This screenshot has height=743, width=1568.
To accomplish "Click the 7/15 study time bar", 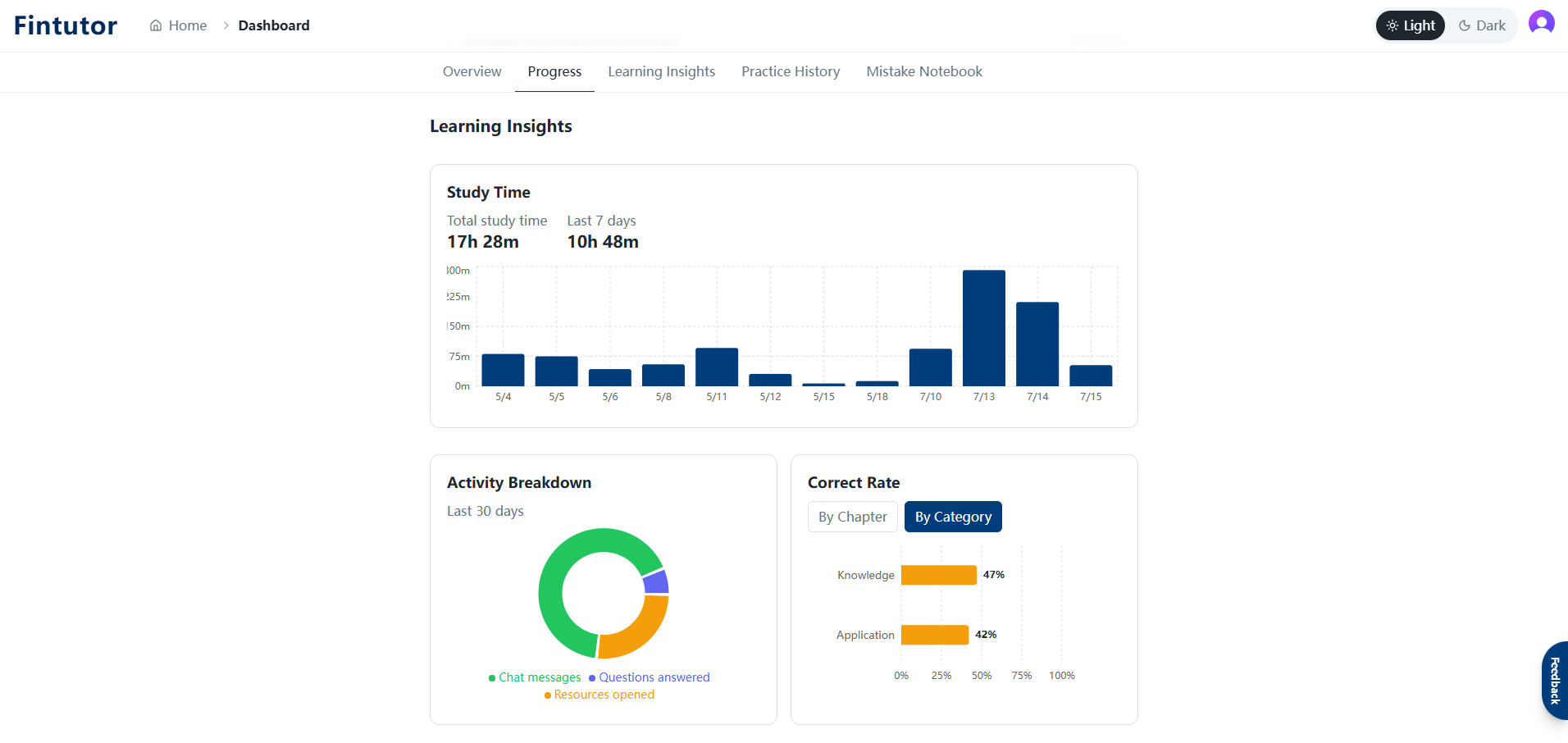I will 1091,376.
